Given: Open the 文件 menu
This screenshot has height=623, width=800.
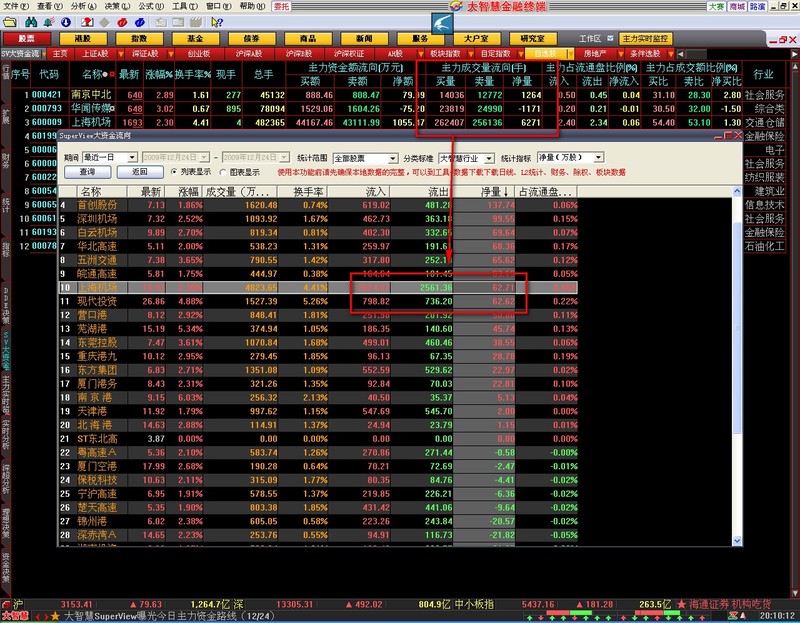Looking at the screenshot, I should click(16, 6).
